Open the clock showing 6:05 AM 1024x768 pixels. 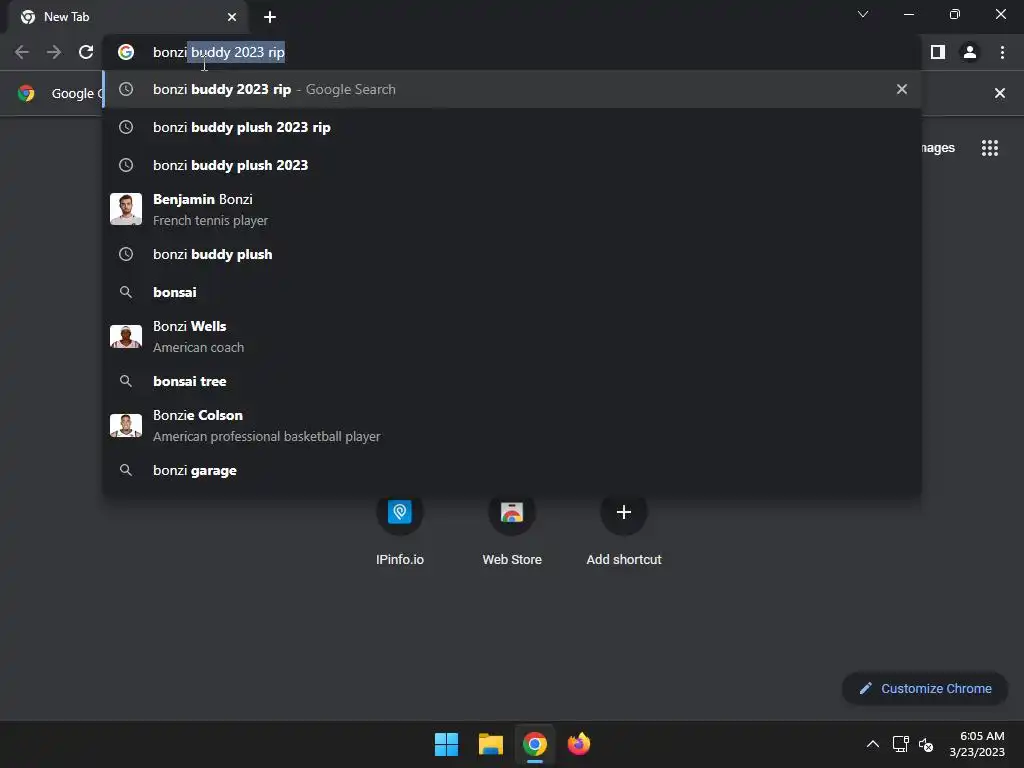point(977,744)
